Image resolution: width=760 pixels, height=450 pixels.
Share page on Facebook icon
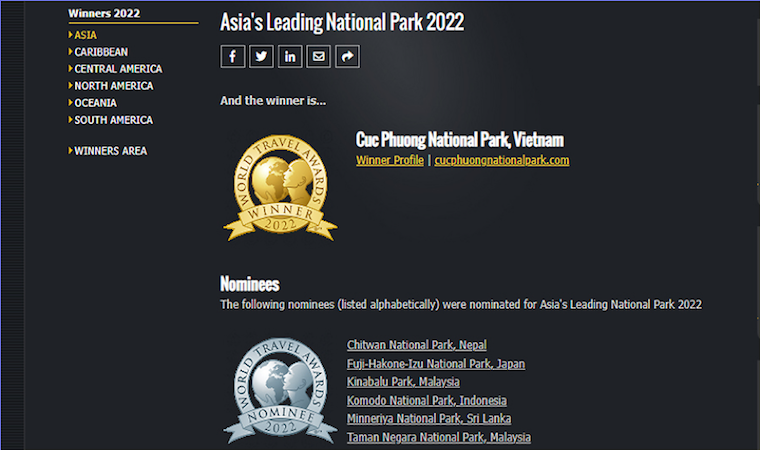coord(232,57)
